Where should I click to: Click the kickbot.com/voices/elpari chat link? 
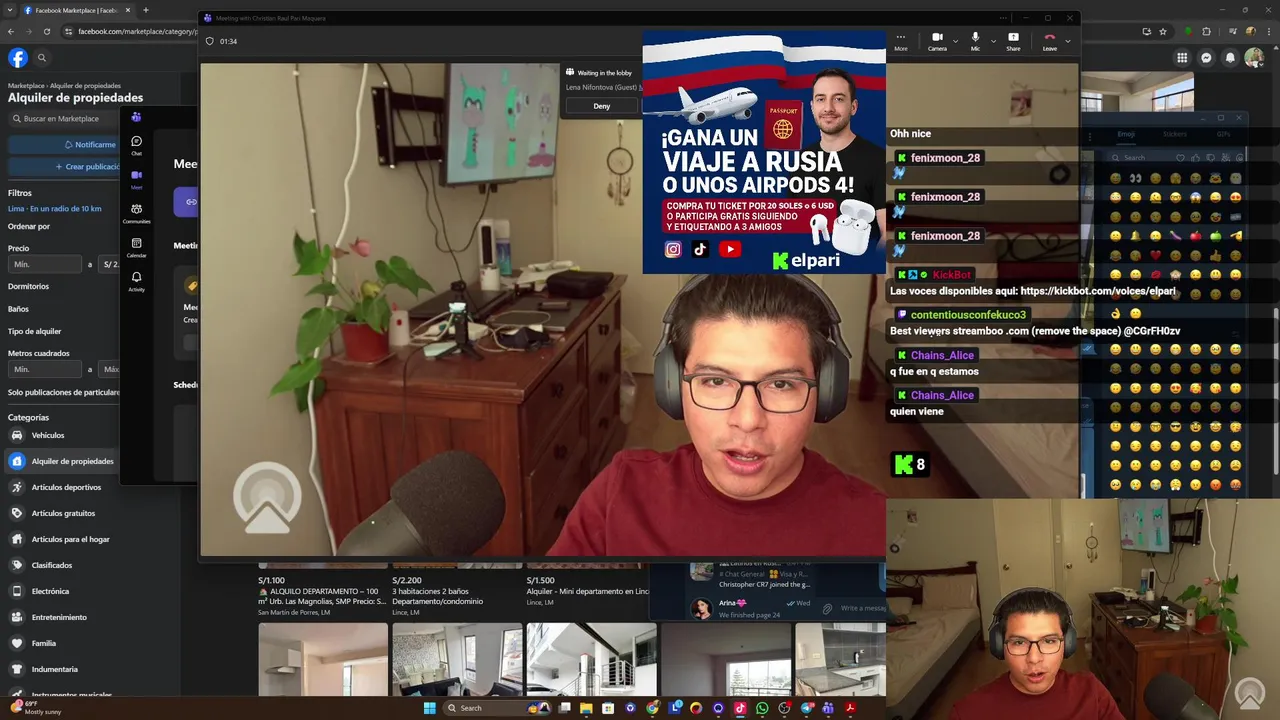click(1098, 291)
